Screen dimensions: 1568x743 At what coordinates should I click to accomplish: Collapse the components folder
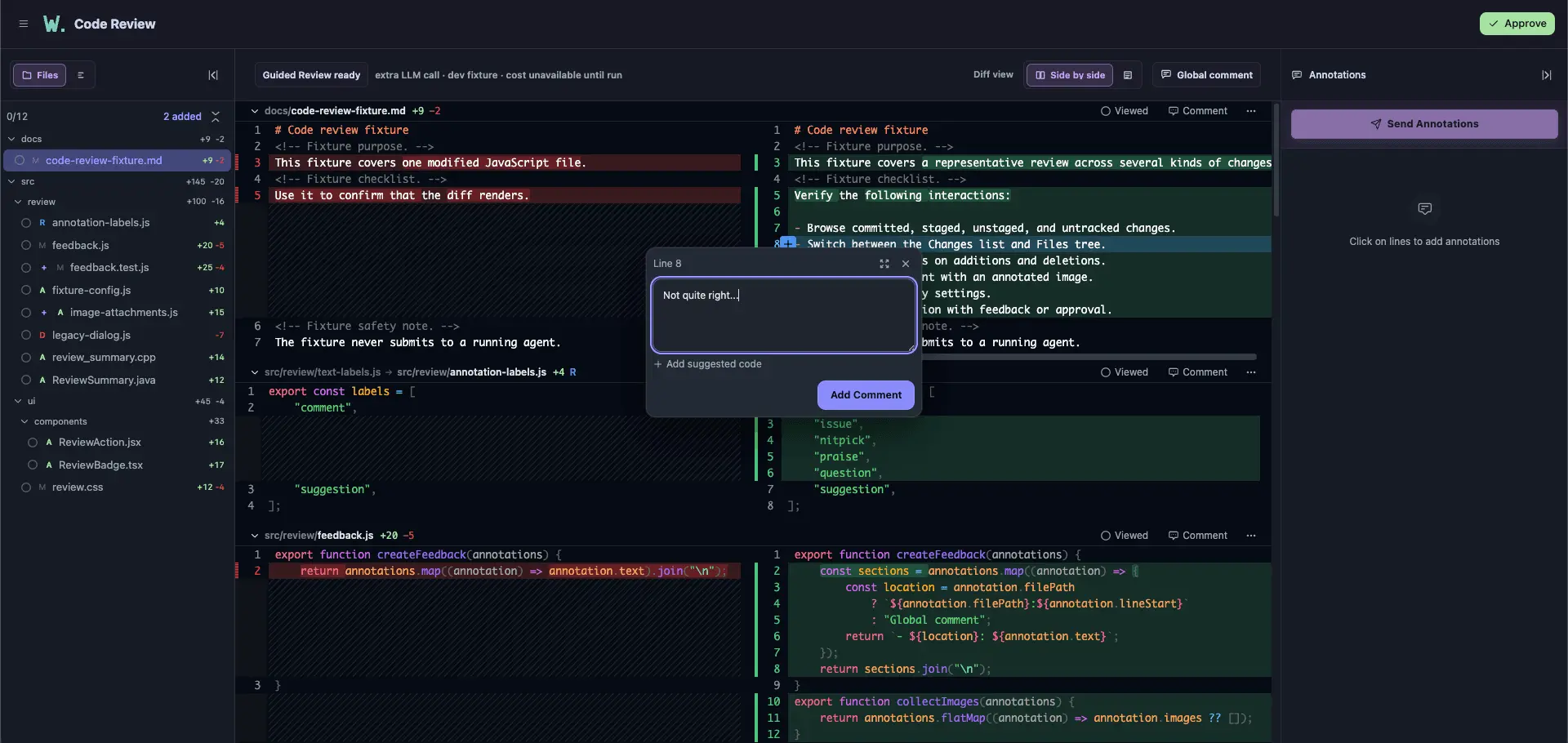(24, 422)
